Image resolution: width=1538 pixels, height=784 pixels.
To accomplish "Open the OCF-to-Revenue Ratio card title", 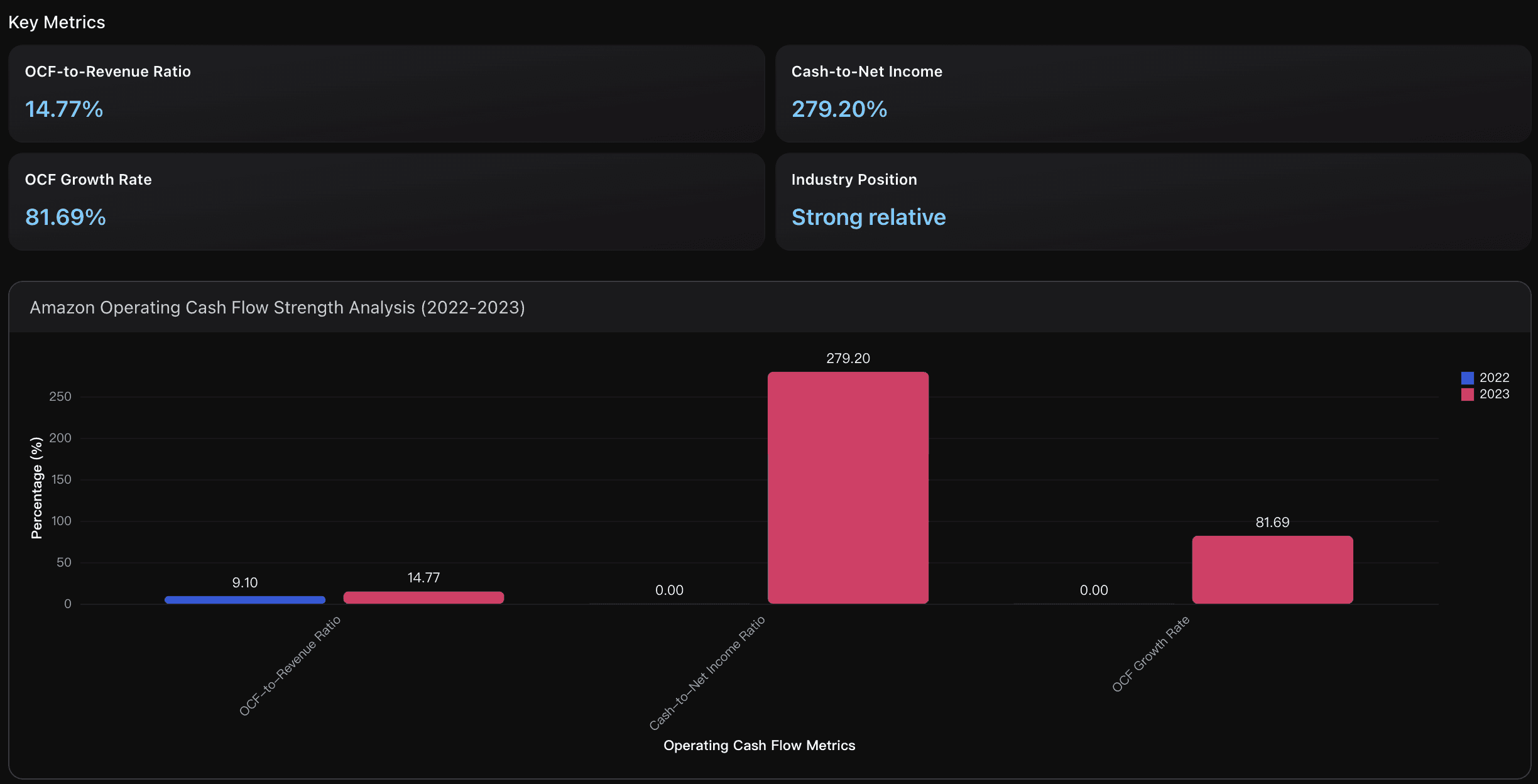I will click(107, 72).
